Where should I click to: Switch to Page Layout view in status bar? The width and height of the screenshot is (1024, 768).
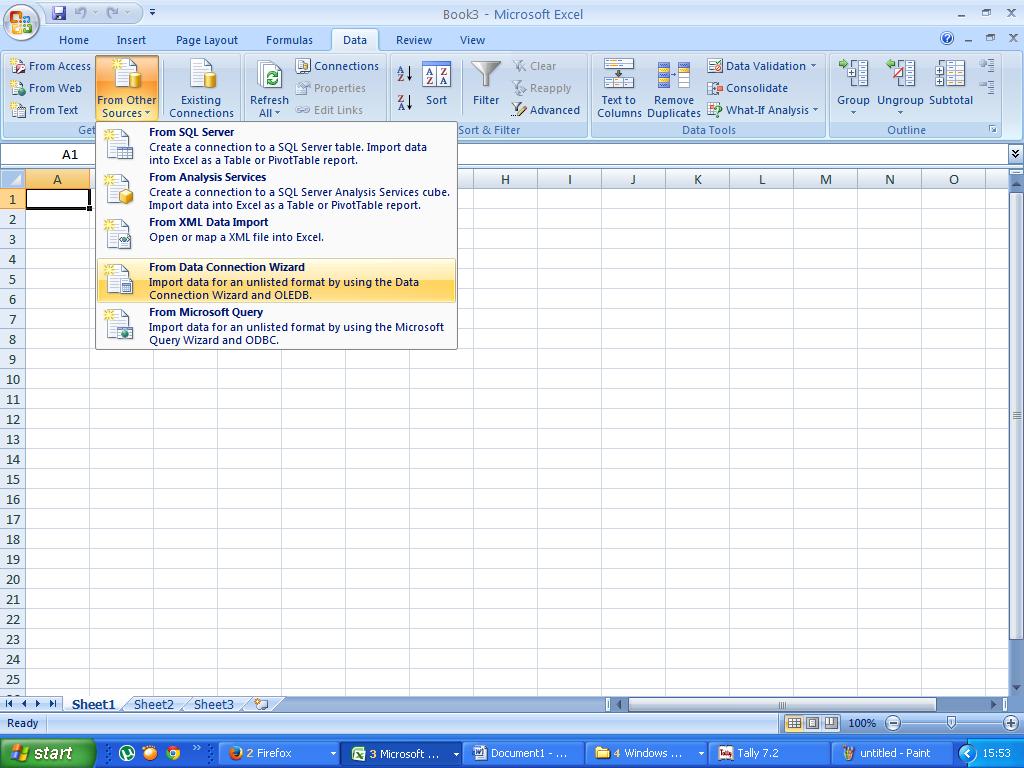pyautogui.click(x=812, y=723)
